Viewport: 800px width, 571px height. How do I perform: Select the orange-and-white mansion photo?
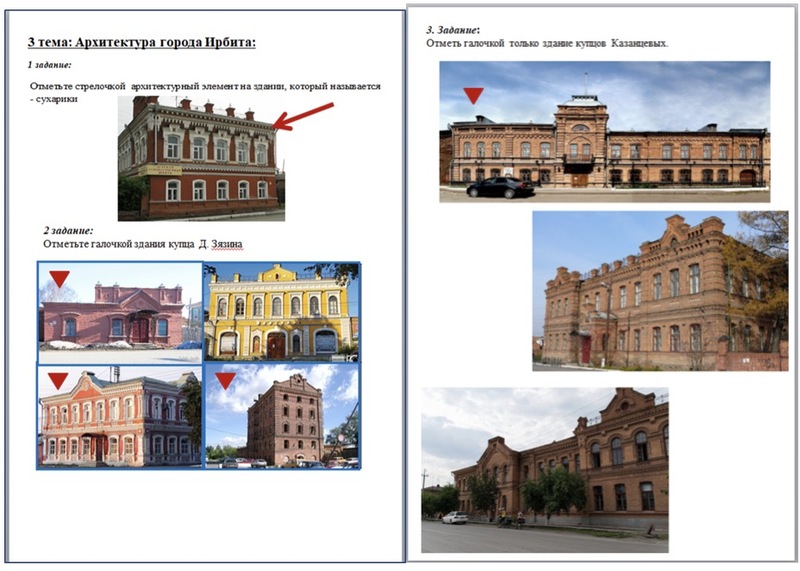(x=120, y=416)
